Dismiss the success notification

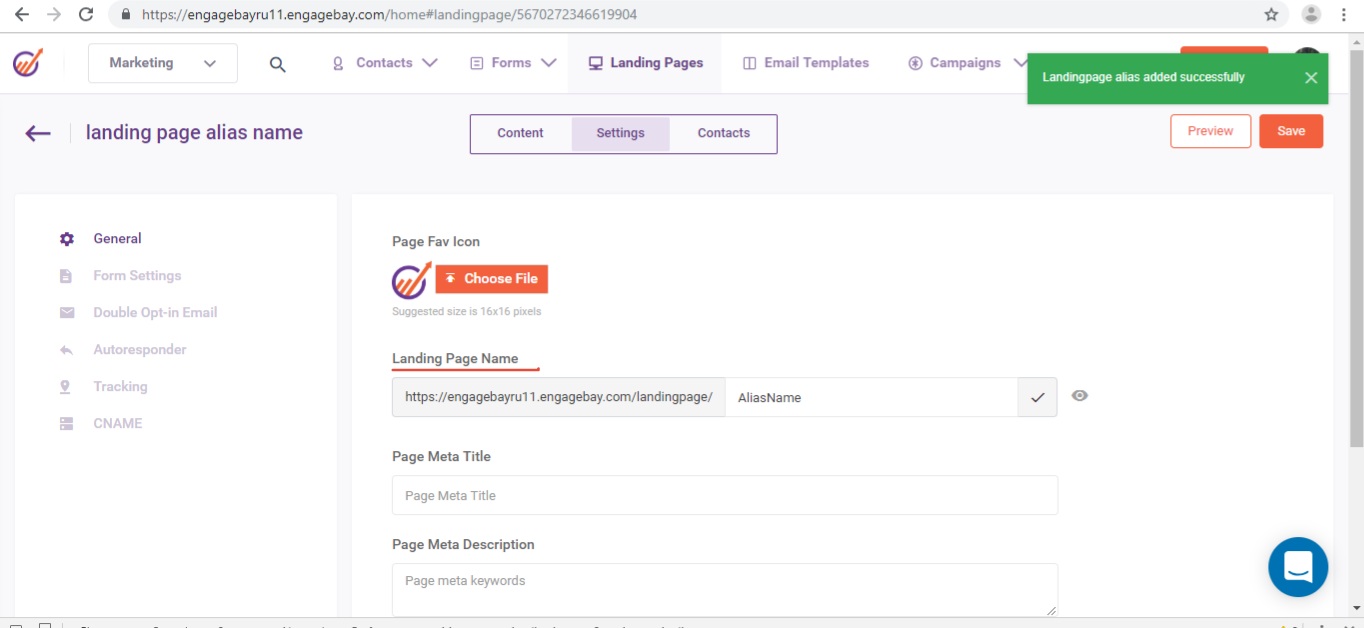point(1310,78)
